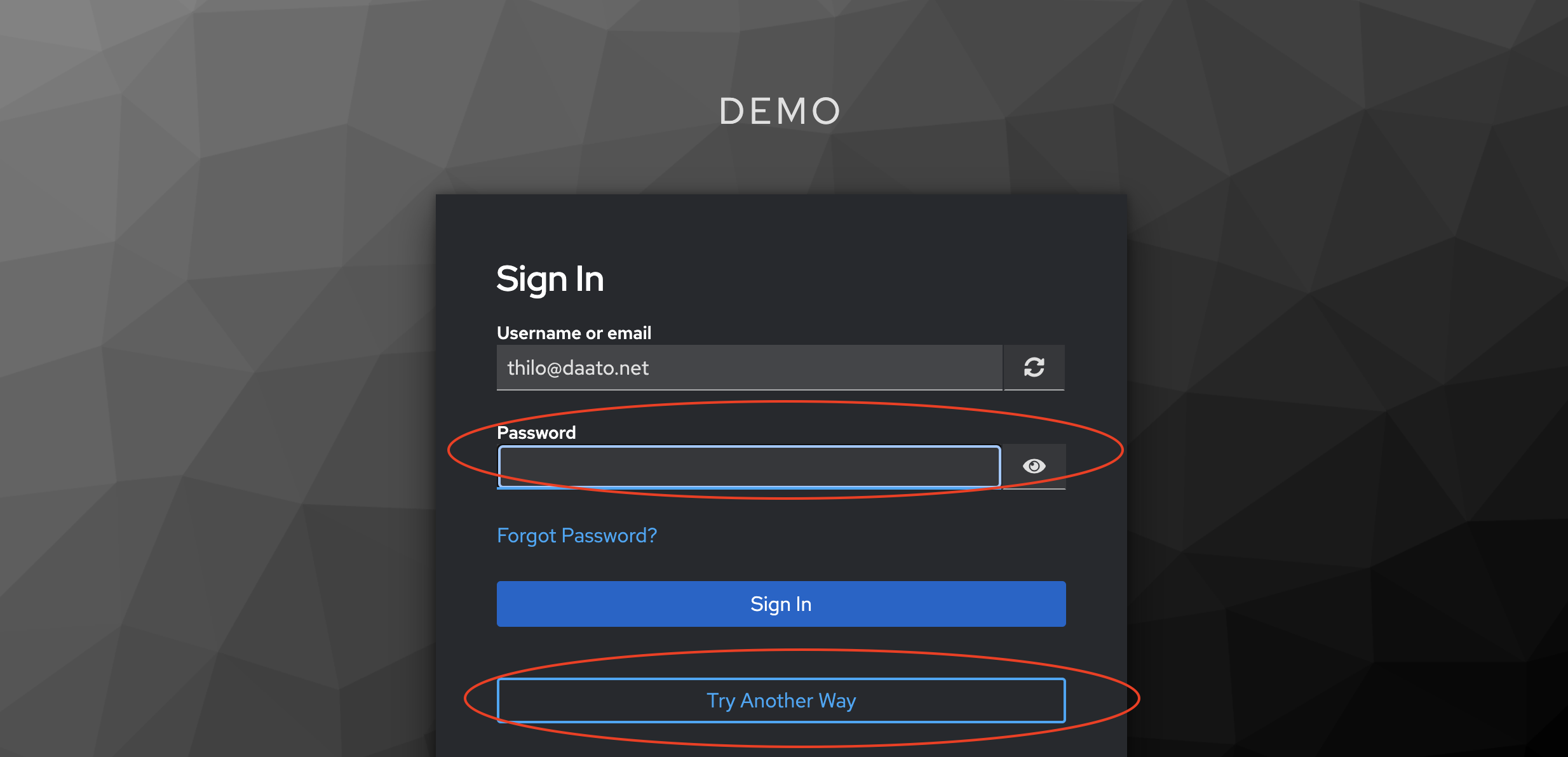Screen dimensions: 1568x757
Task: Reveal typed password using eye icon
Action: point(1034,466)
